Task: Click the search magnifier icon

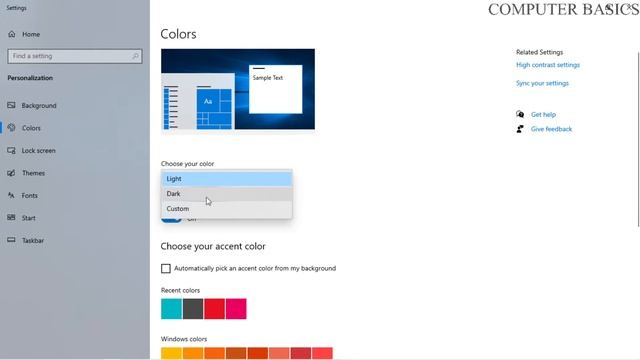Action: (135, 56)
